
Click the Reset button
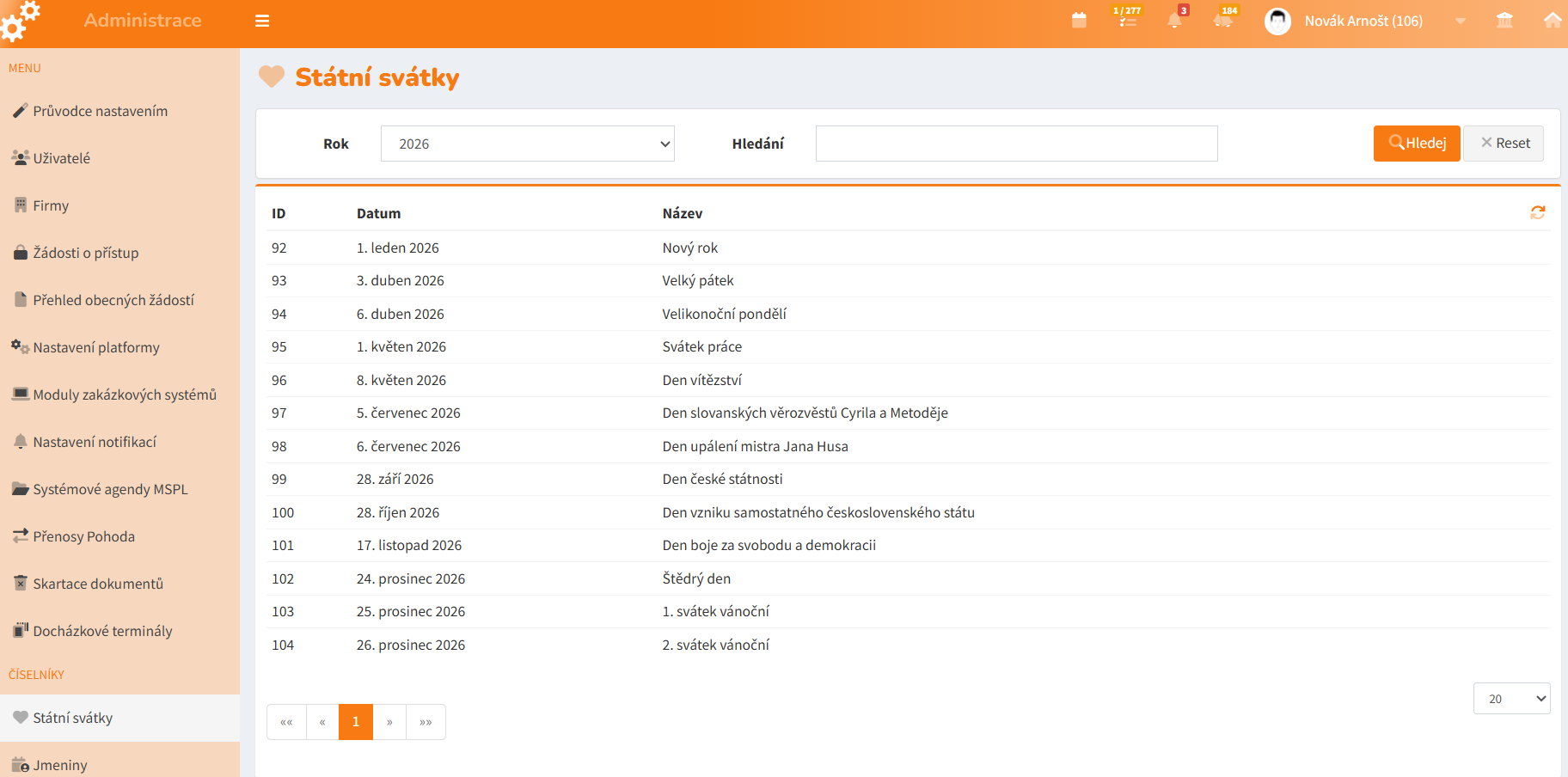1504,144
